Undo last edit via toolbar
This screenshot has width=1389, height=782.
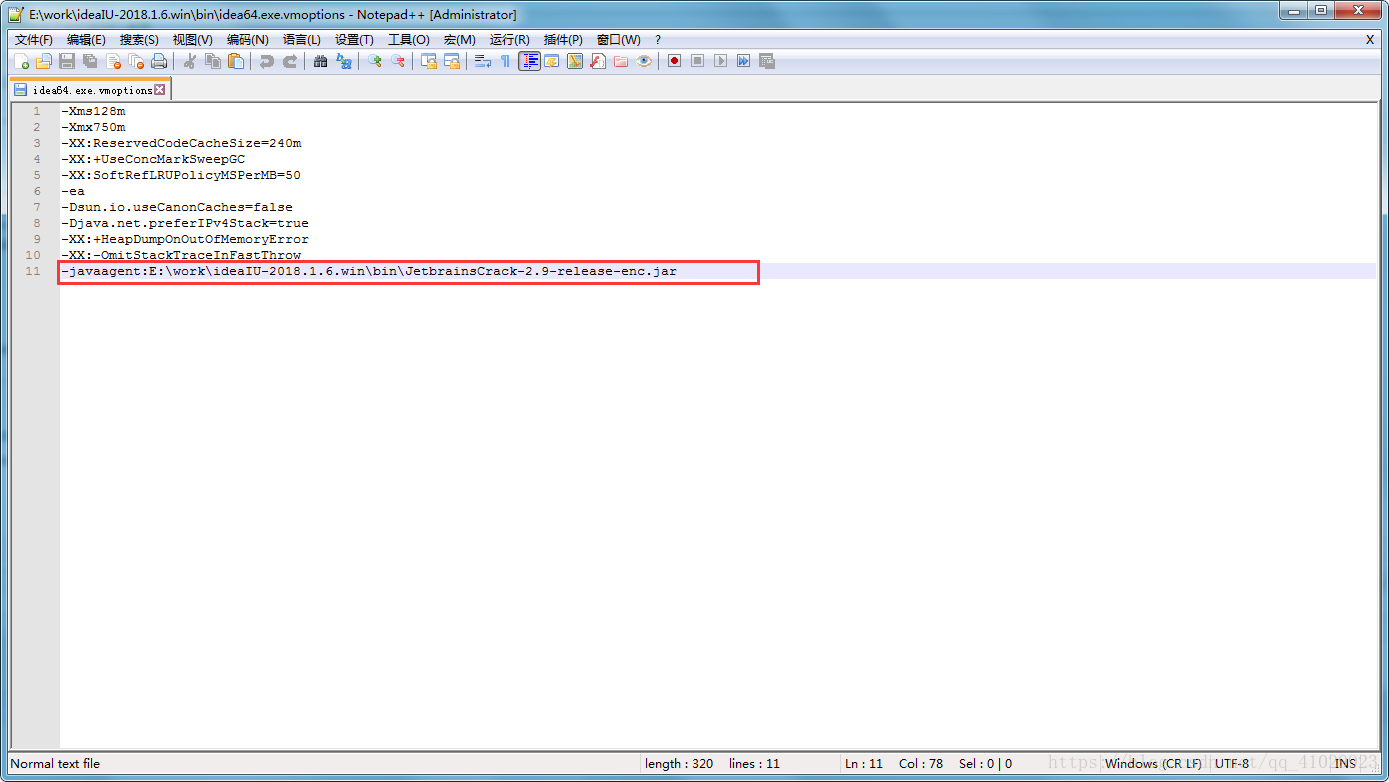point(266,61)
